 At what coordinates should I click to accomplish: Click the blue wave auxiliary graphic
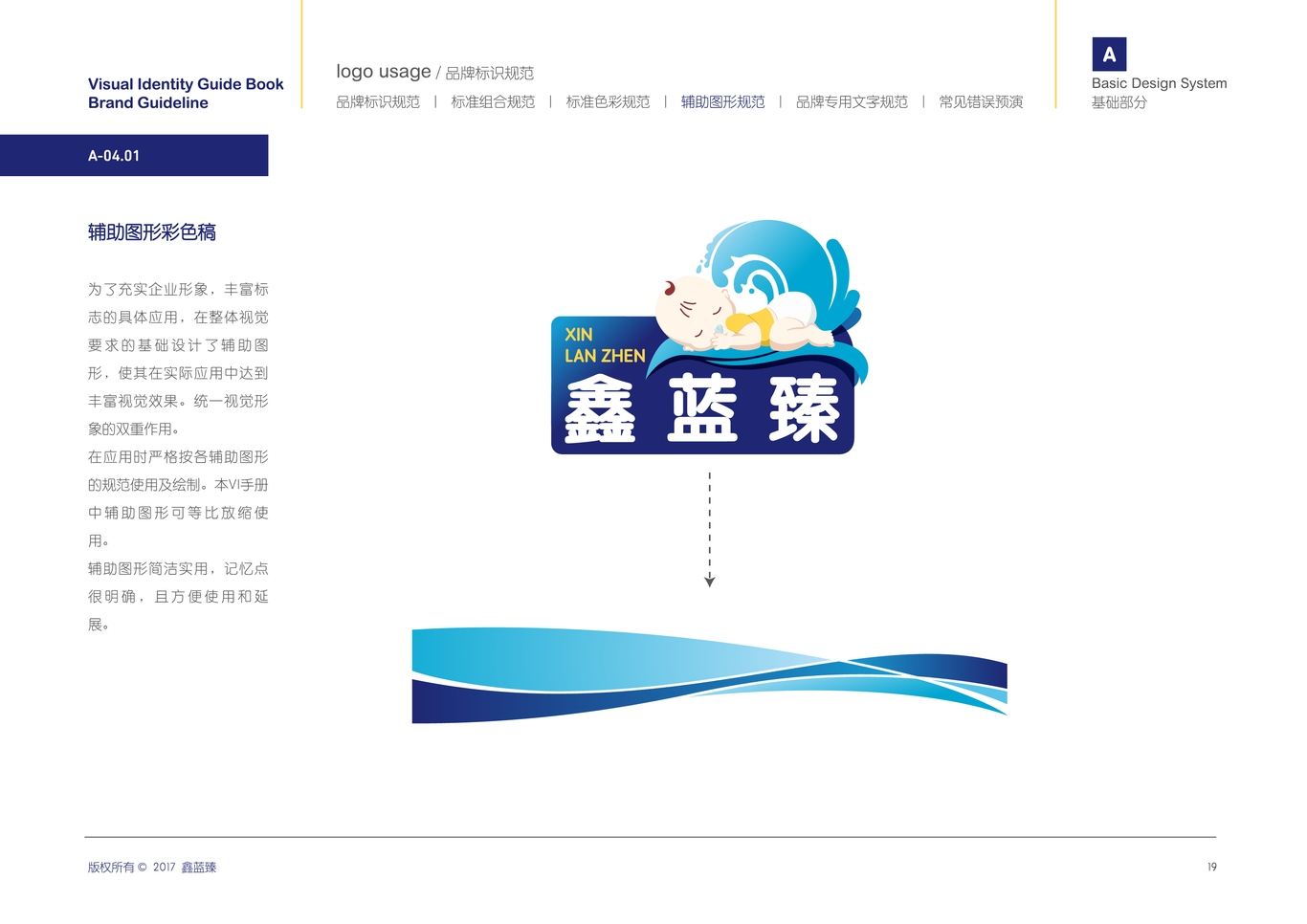pos(709,675)
